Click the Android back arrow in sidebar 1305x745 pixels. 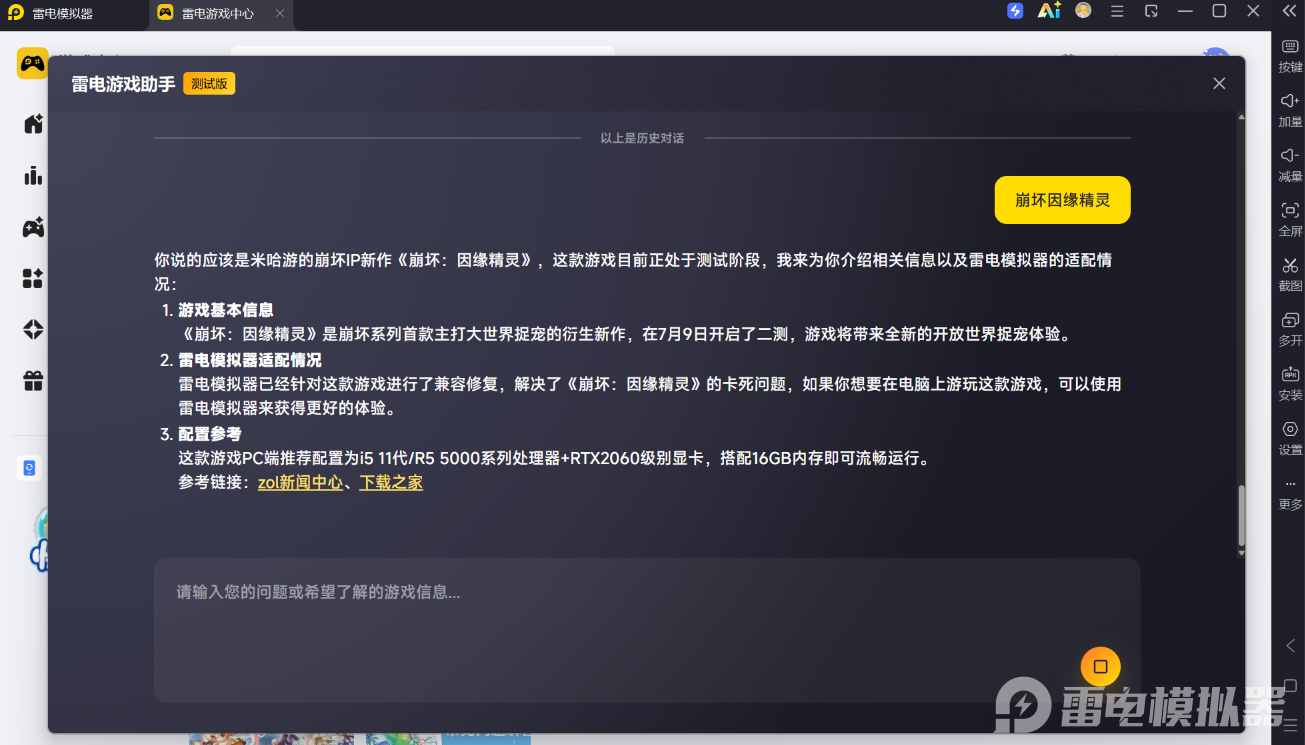click(1290, 646)
